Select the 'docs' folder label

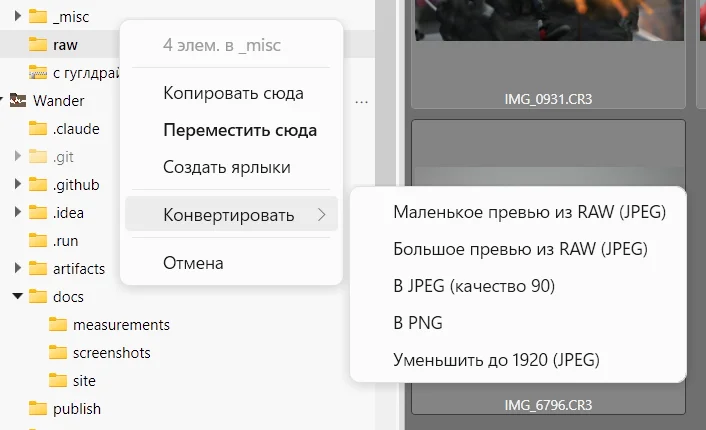(x=68, y=297)
